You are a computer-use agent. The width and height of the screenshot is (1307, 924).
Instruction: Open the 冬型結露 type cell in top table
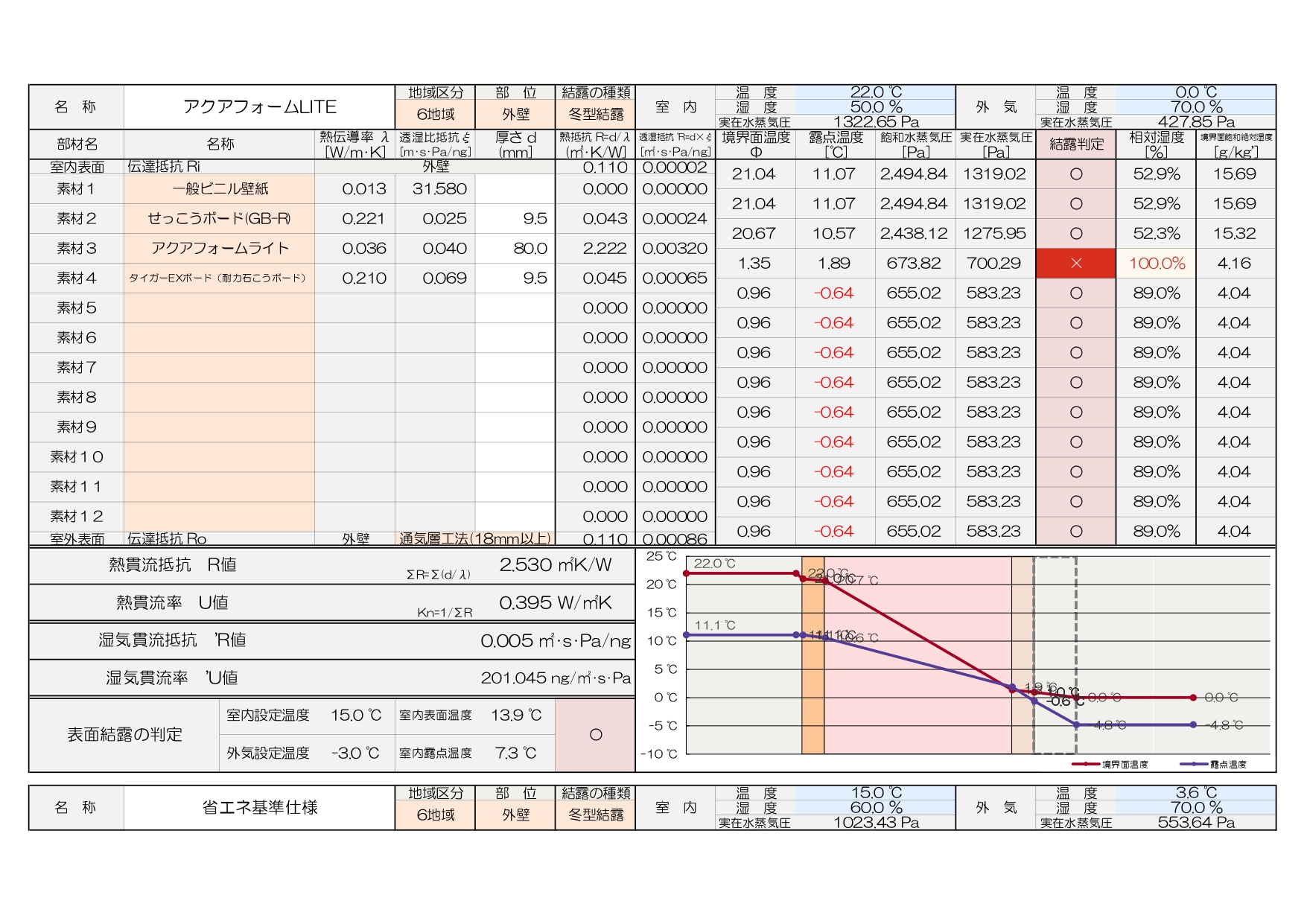595,114
